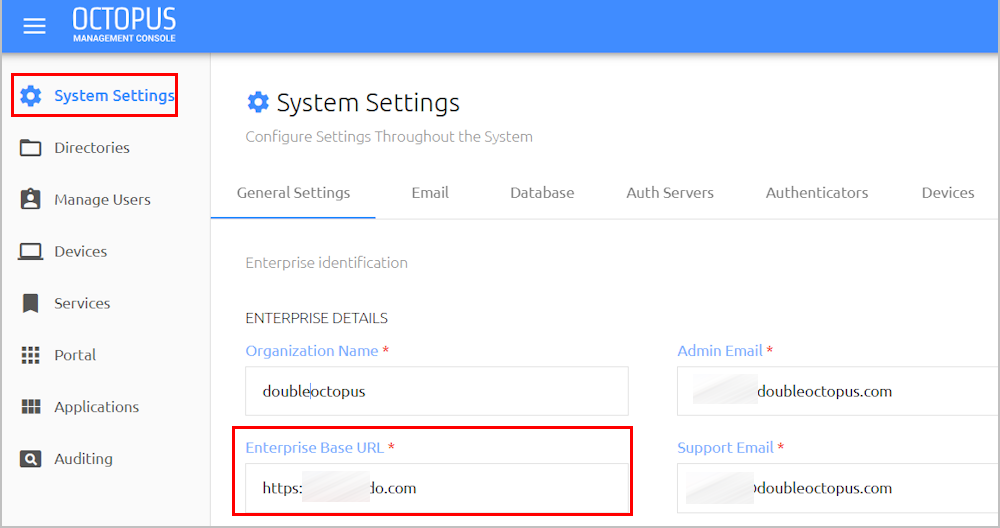The image size is (1000, 528).
Task: Open the Authenticators tab
Action: [x=817, y=193]
